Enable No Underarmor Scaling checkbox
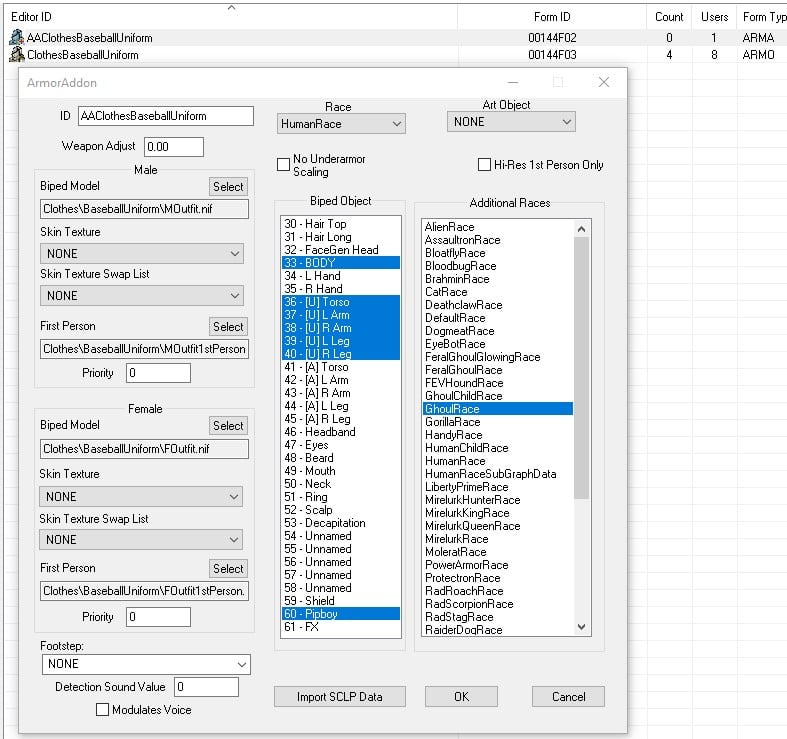Viewport: 787px width, 739px height. [x=284, y=165]
